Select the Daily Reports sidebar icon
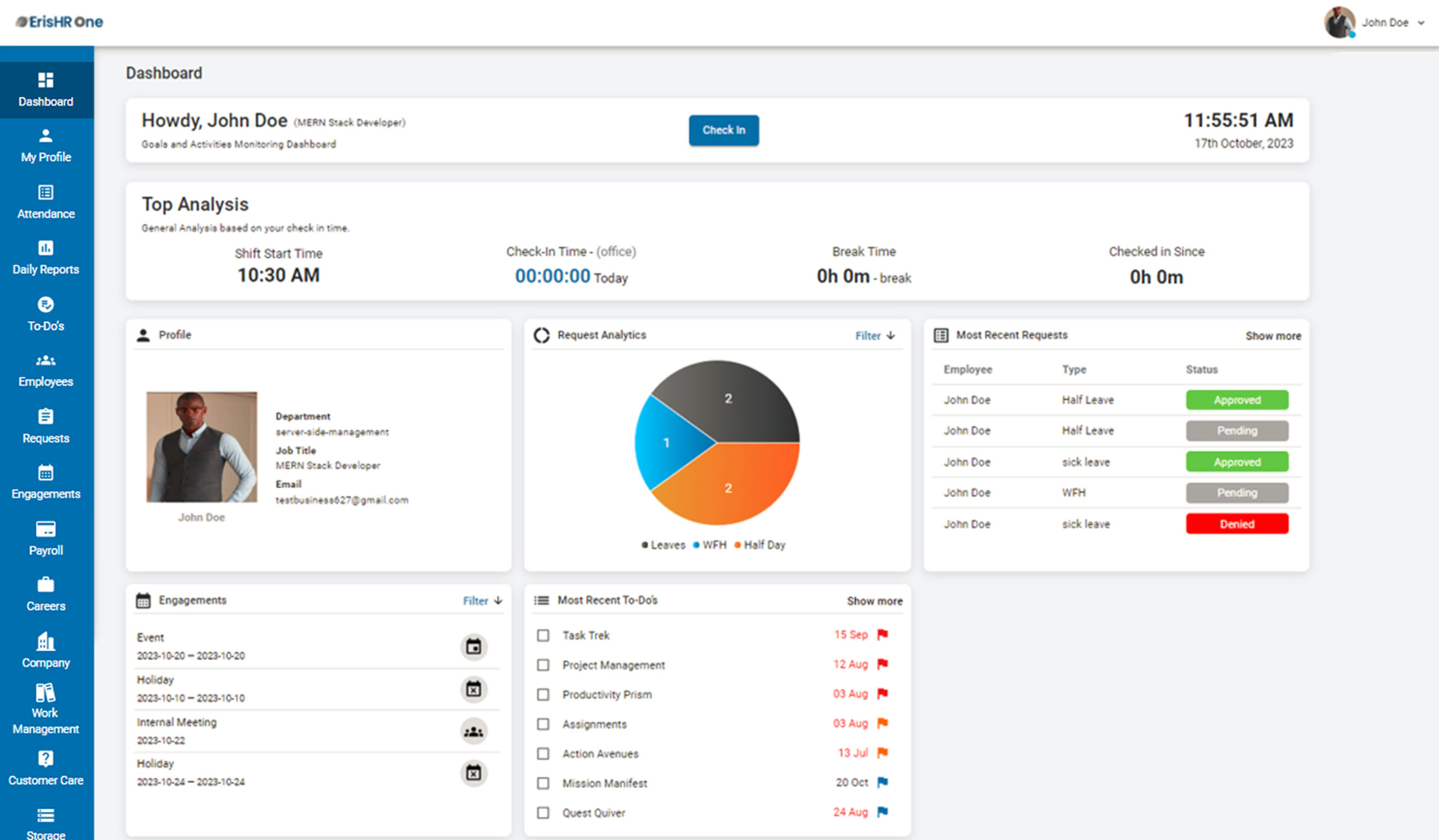The image size is (1439, 840). point(46,258)
